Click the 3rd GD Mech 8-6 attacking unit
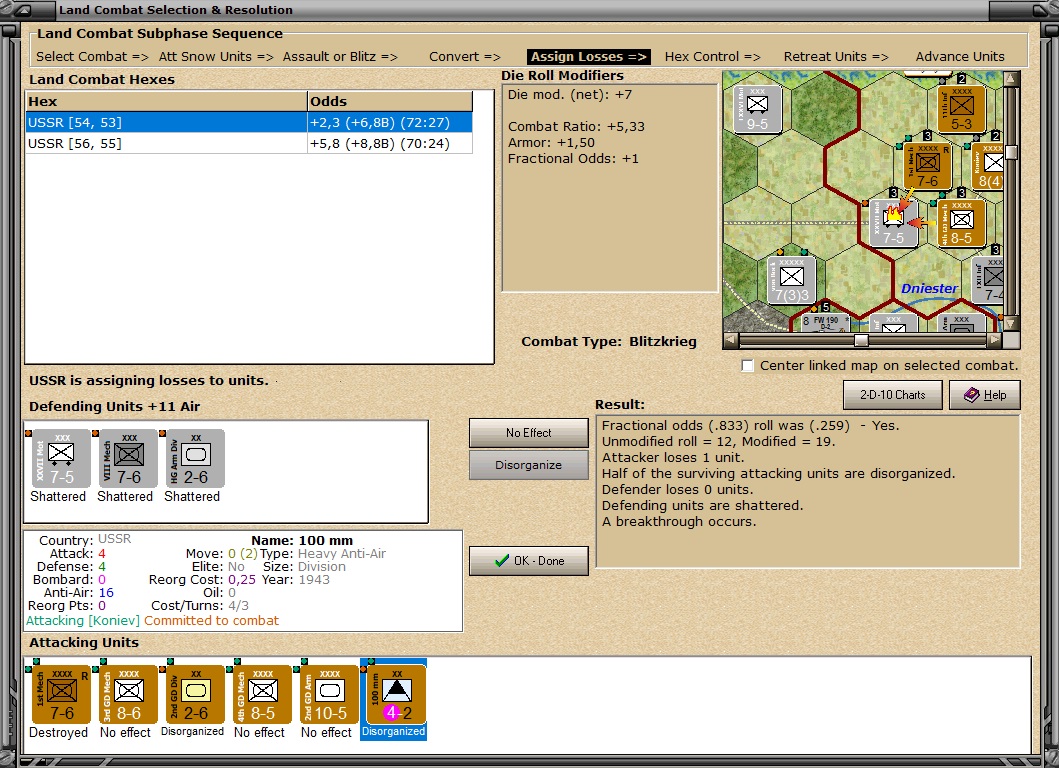The width and height of the screenshot is (1059, 768). pyautogui.click(x=126, y=695)
